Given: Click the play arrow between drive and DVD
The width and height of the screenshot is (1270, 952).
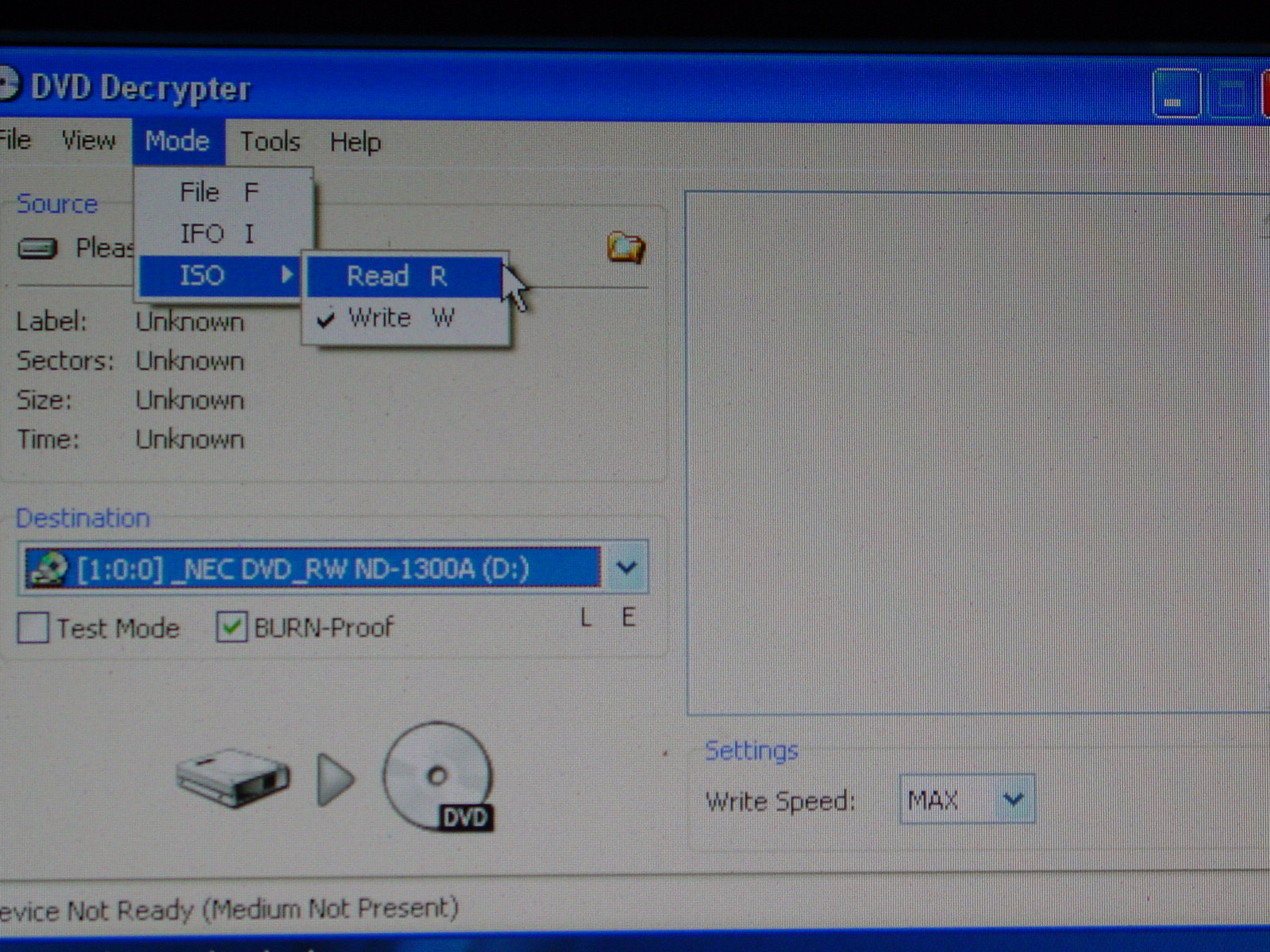Looking at the screenshot, I should tap(335, 779).
